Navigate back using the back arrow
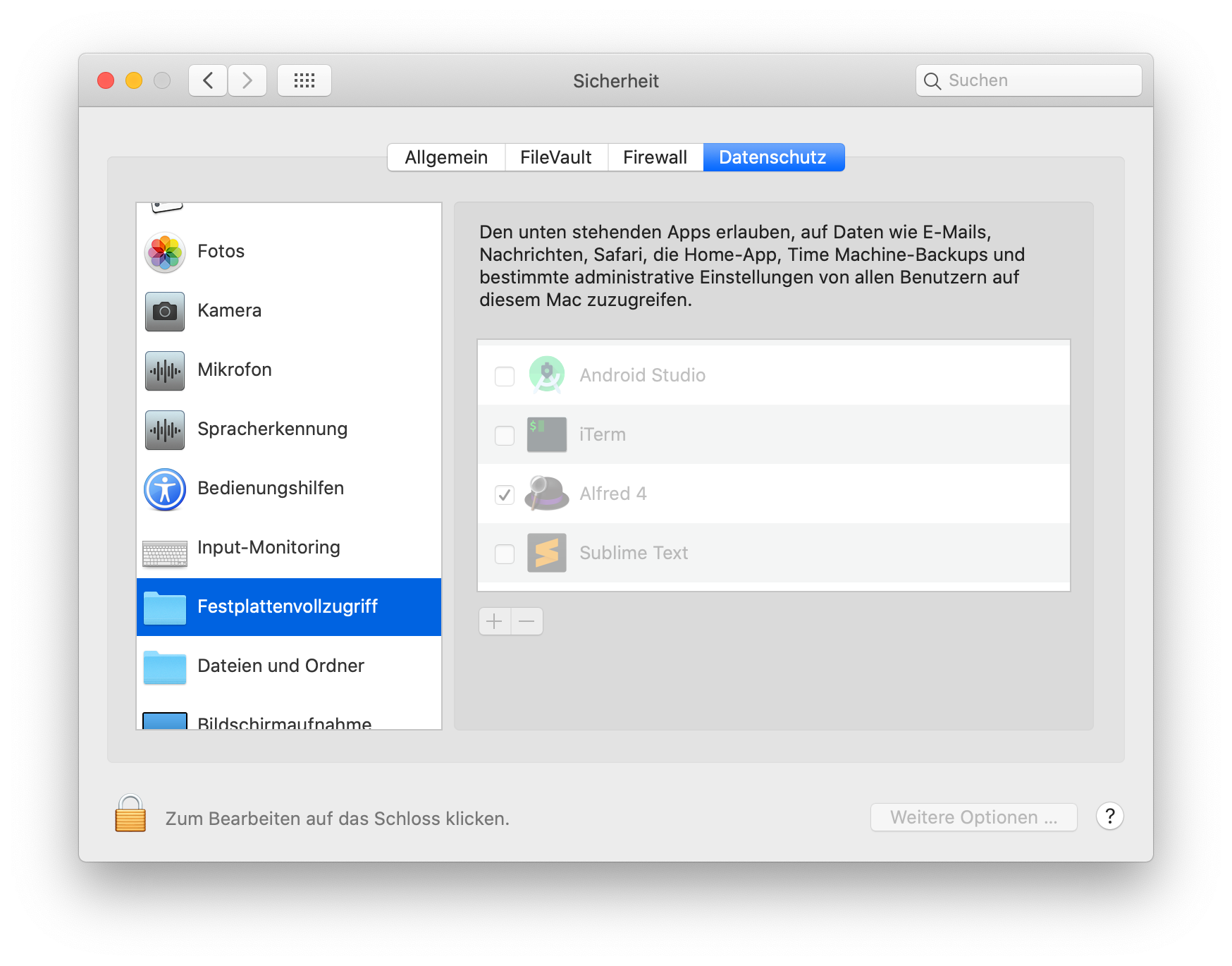 207,80
